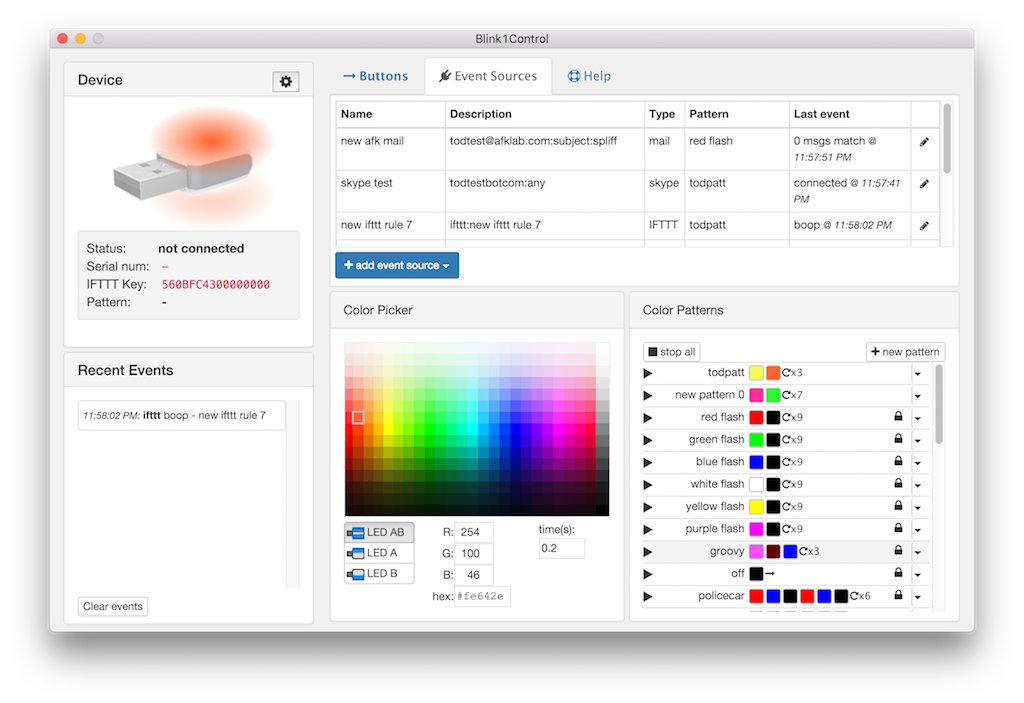Play the yellow flash pattern
Screen dimensions: 1024x703
click(x=648, y=507)
